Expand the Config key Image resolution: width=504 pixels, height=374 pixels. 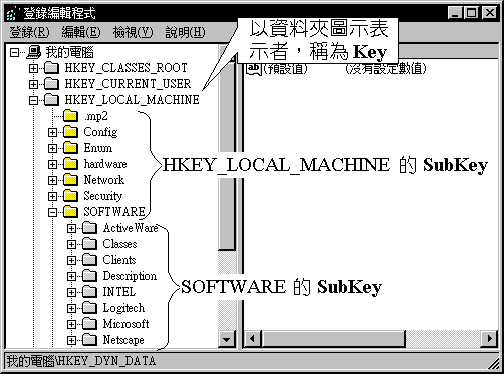click(52, 132)
